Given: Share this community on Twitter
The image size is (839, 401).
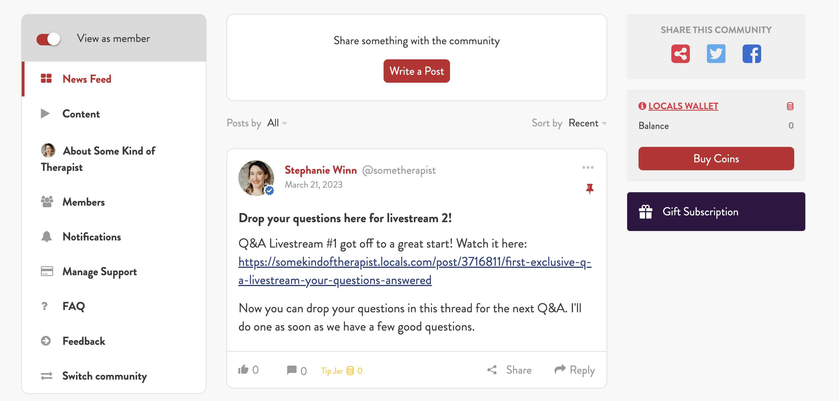Looking at the screenshot, I should (x=716, y=54).
